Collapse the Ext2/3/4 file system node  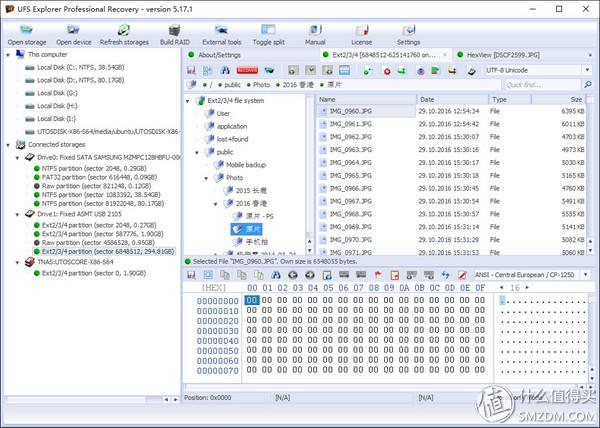coord(188,101)
